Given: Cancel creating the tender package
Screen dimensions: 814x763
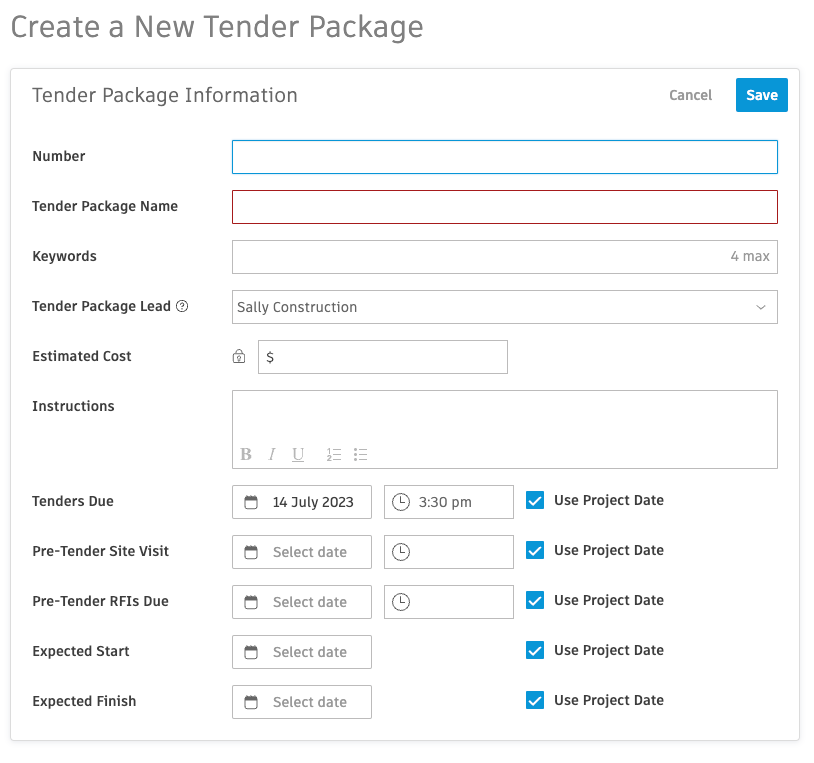Looking at the screenshot, I should (690, 95).
